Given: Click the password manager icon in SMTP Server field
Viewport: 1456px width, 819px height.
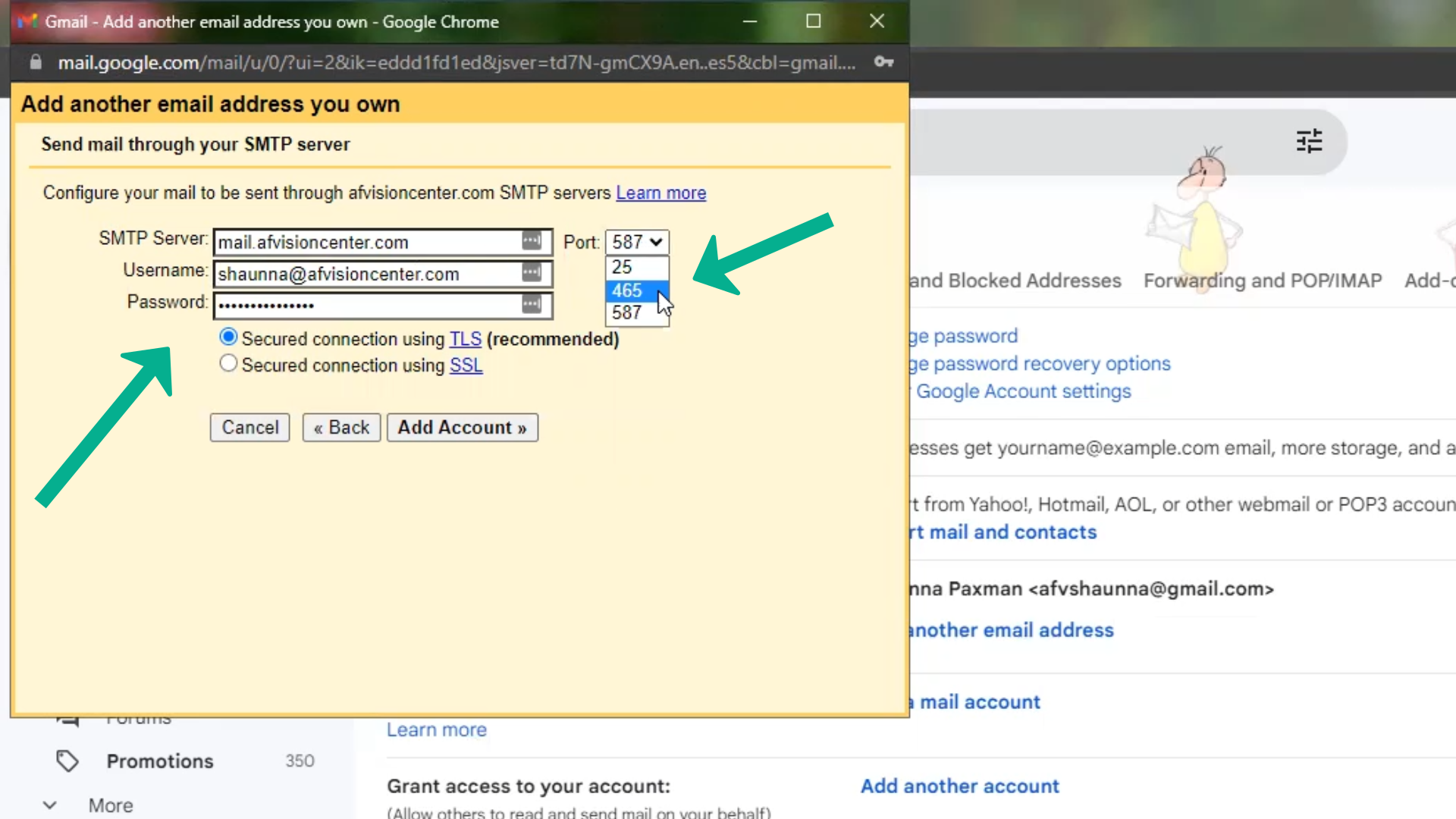Looking at the screenshot, I should 532,241.
